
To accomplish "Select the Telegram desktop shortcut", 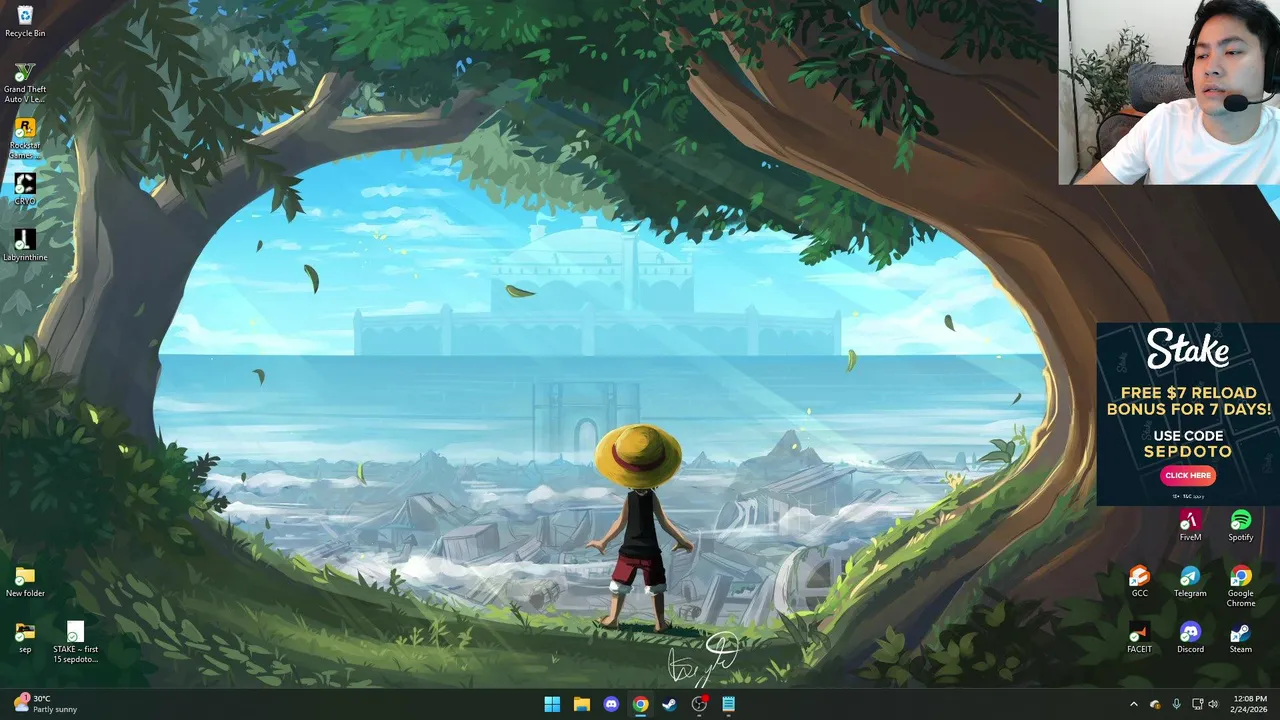I will click(x=1190, y=581).
